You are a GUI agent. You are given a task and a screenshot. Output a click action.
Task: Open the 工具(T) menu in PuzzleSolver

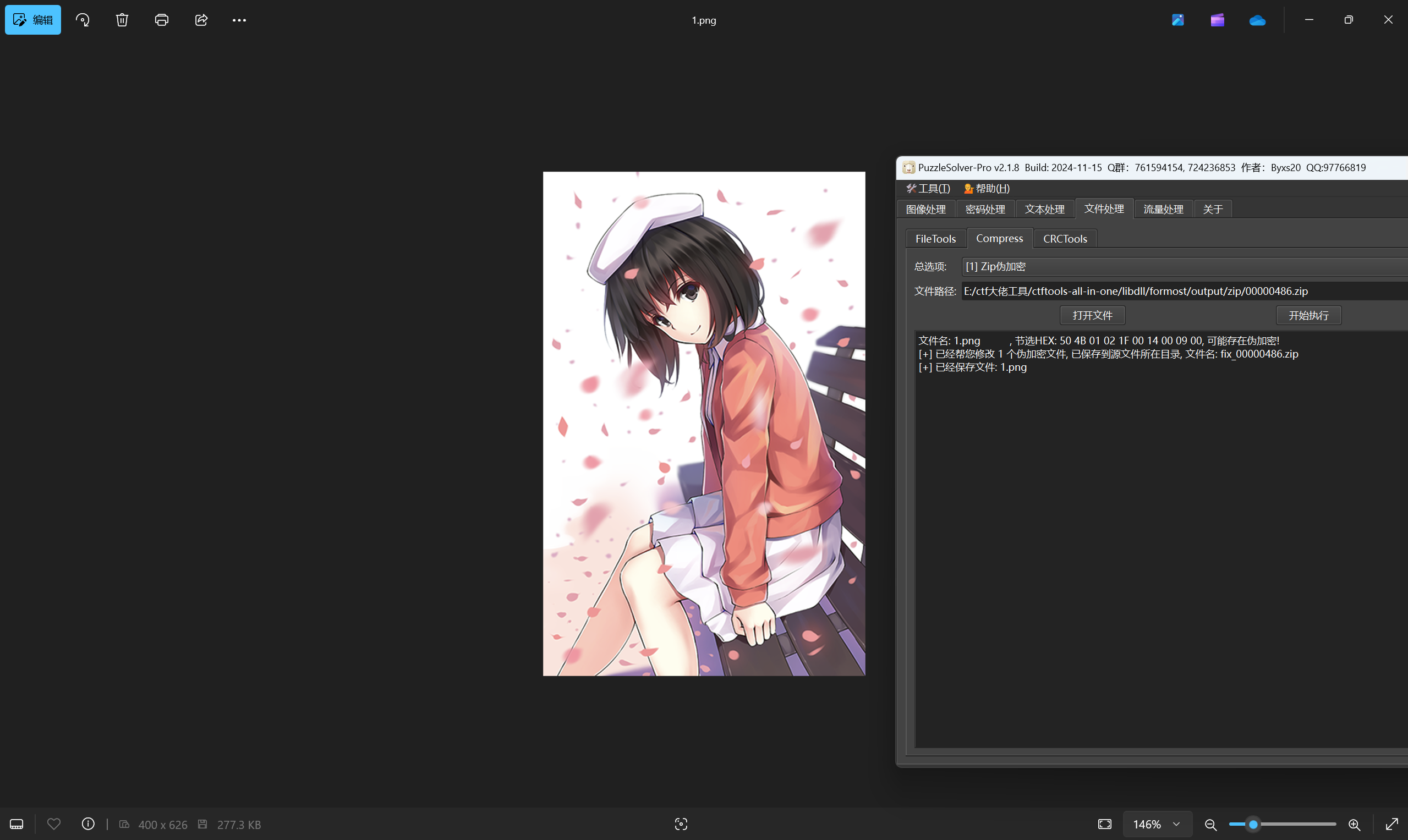click(x=928, y=189)
